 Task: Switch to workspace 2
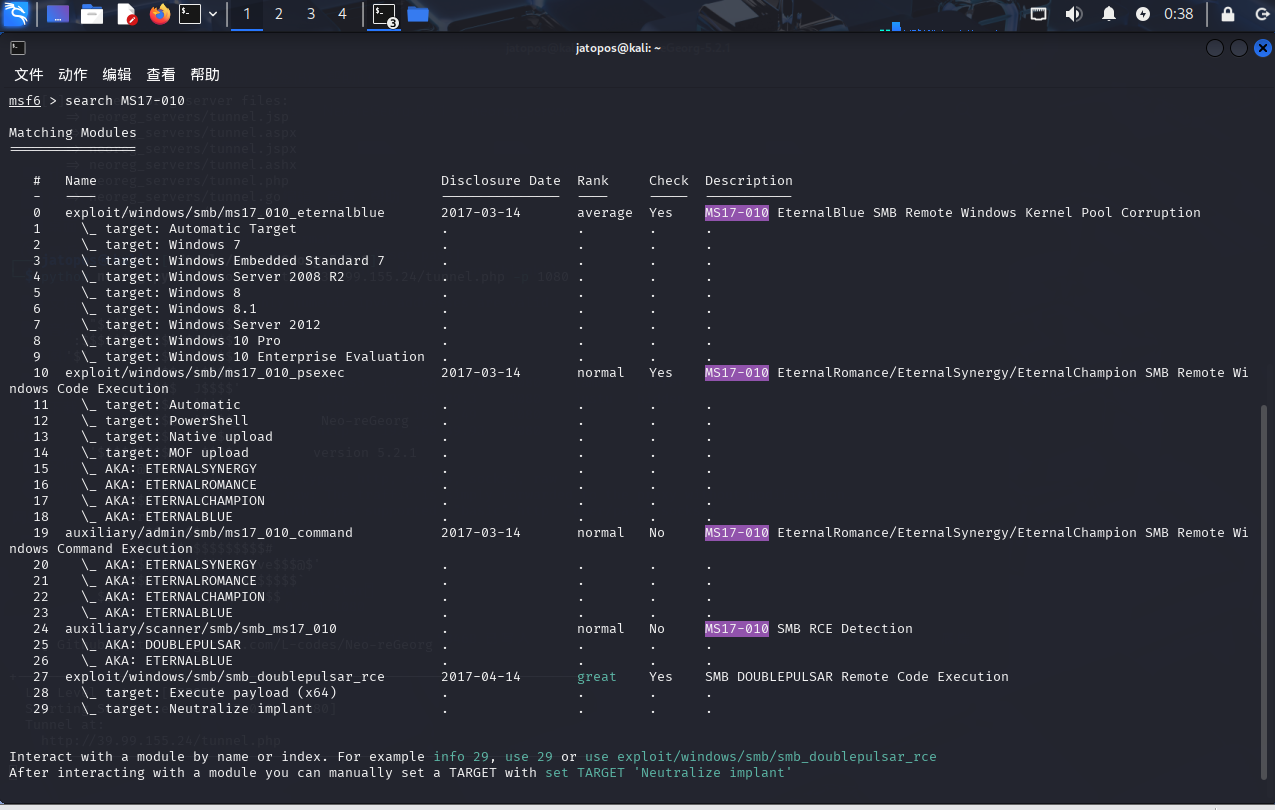click(279, 14)
